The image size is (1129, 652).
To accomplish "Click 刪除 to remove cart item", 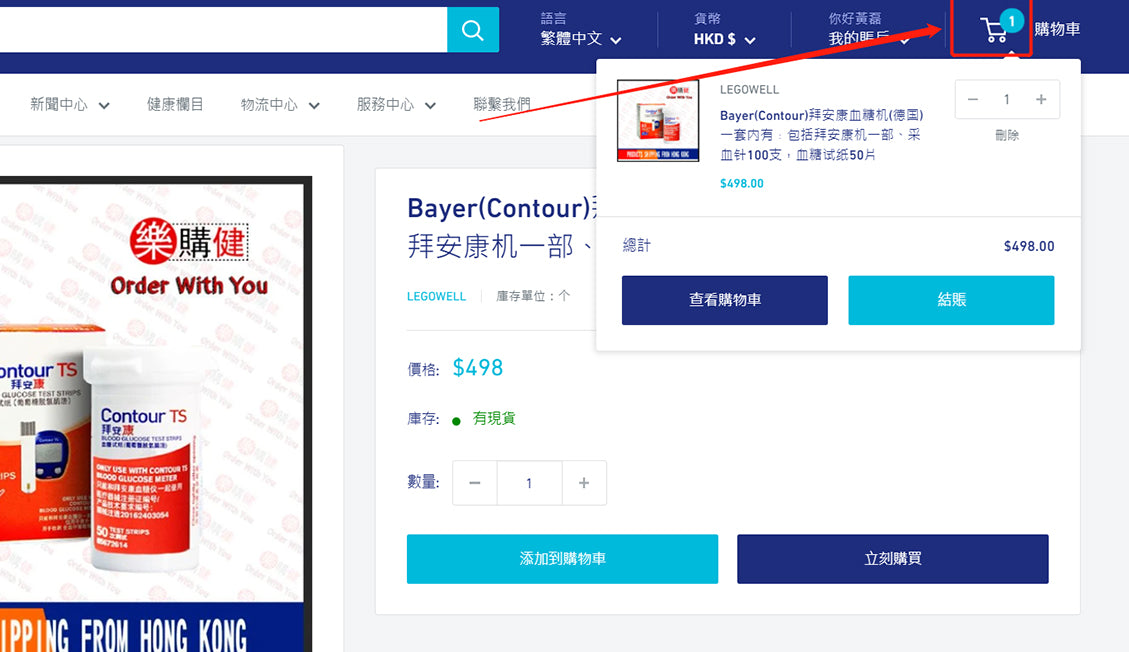I will [x=1007, y=135].
